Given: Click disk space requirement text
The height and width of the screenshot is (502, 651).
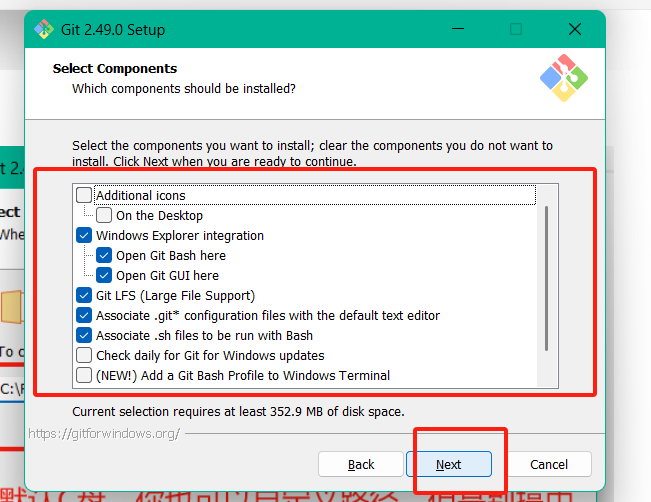Looking at the screenshot, I should point(238,411).
